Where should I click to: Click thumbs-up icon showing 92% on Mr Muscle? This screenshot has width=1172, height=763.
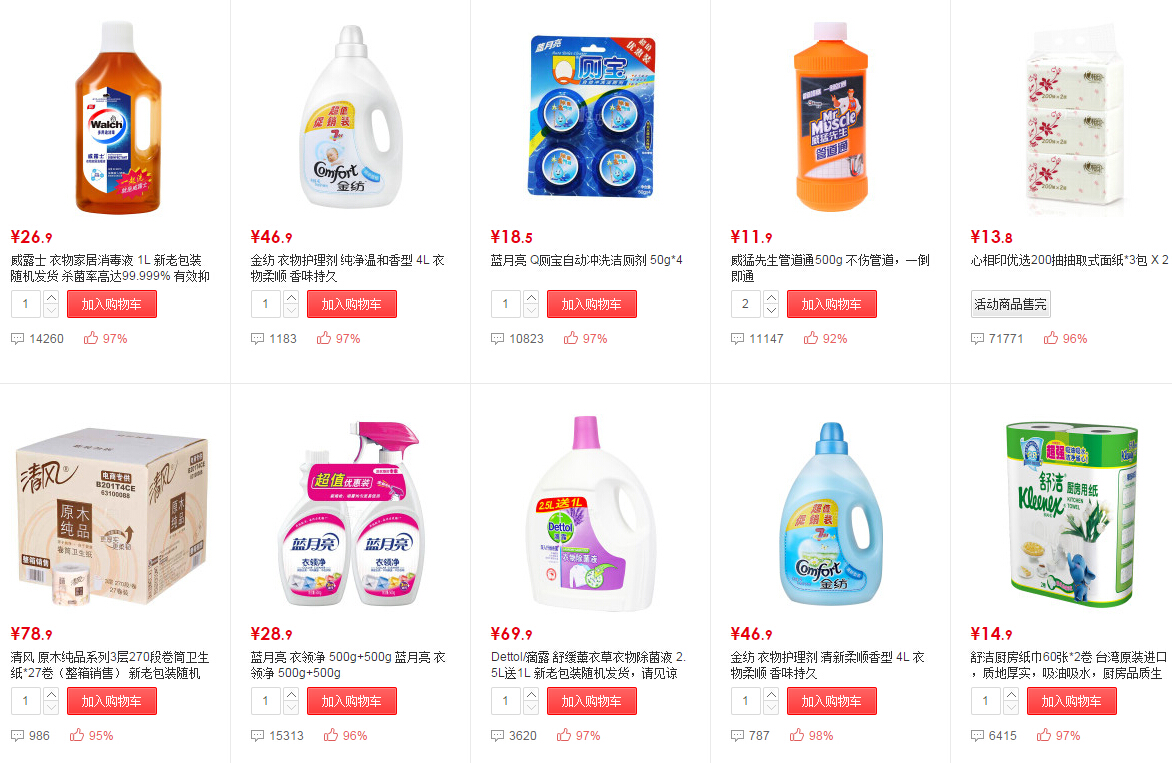click(811, 338)
